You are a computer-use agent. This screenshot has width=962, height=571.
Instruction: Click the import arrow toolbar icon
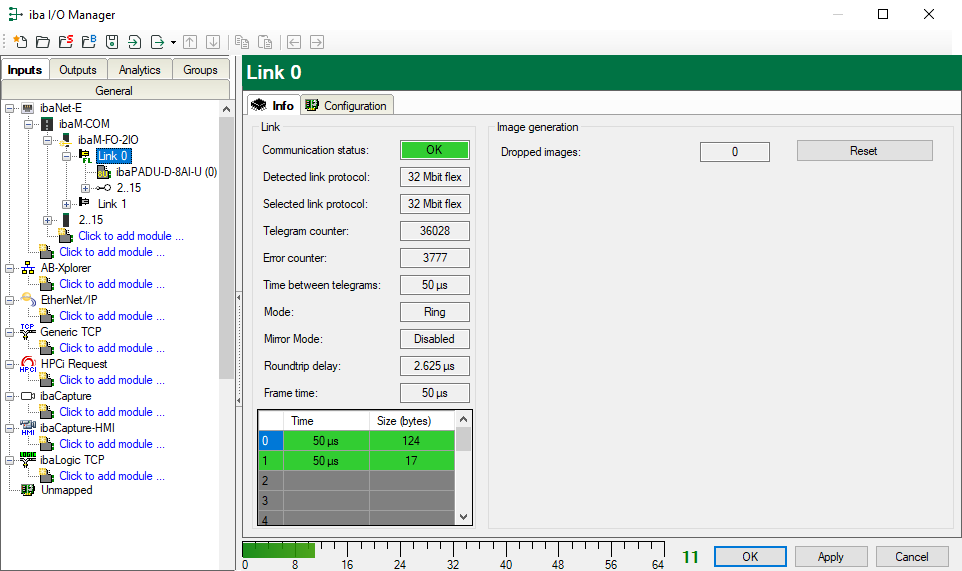[134, 42]
